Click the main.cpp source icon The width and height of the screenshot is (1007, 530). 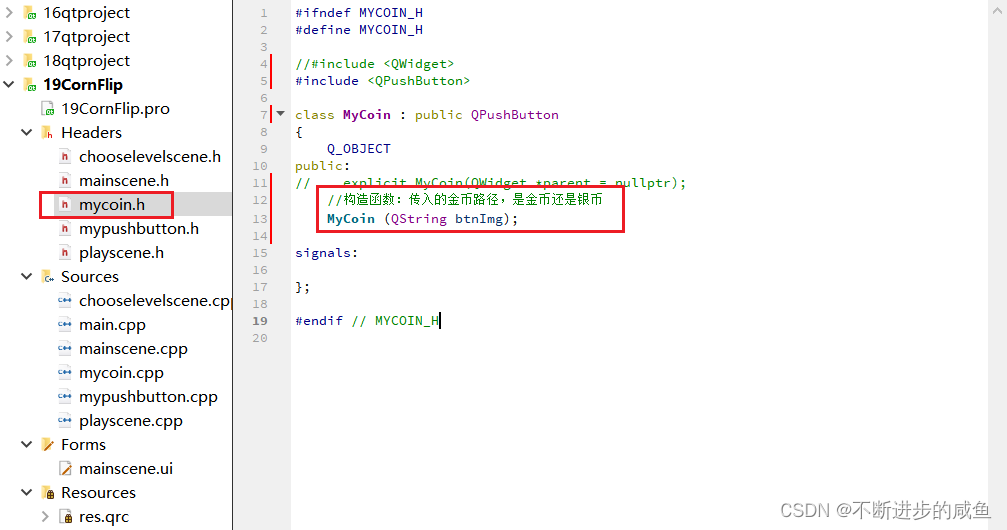tap(65, 324)
